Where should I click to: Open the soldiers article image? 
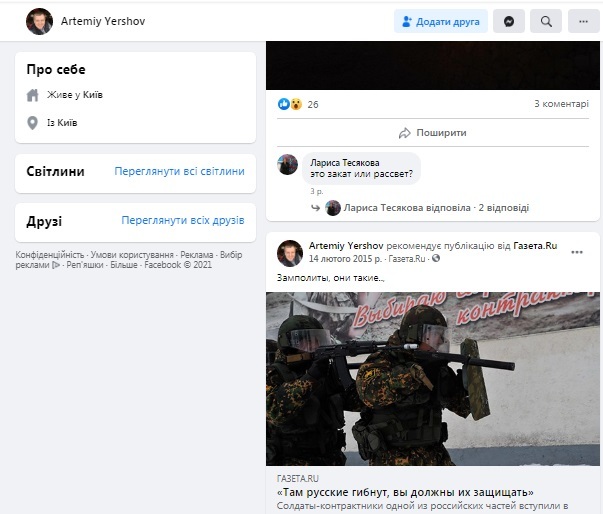pyautogui.click(x=433, y=379)
